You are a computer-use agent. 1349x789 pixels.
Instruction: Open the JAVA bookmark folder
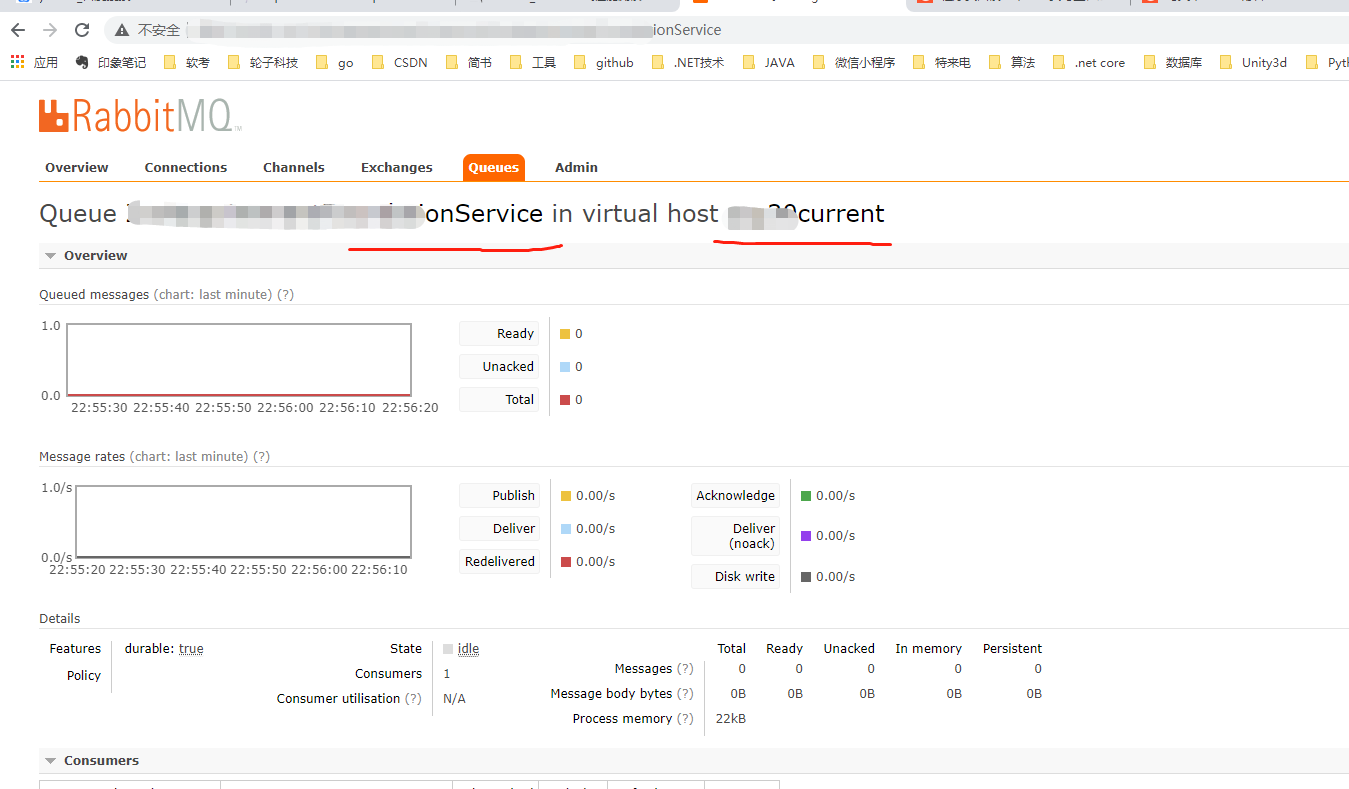(x=770, y=62)
